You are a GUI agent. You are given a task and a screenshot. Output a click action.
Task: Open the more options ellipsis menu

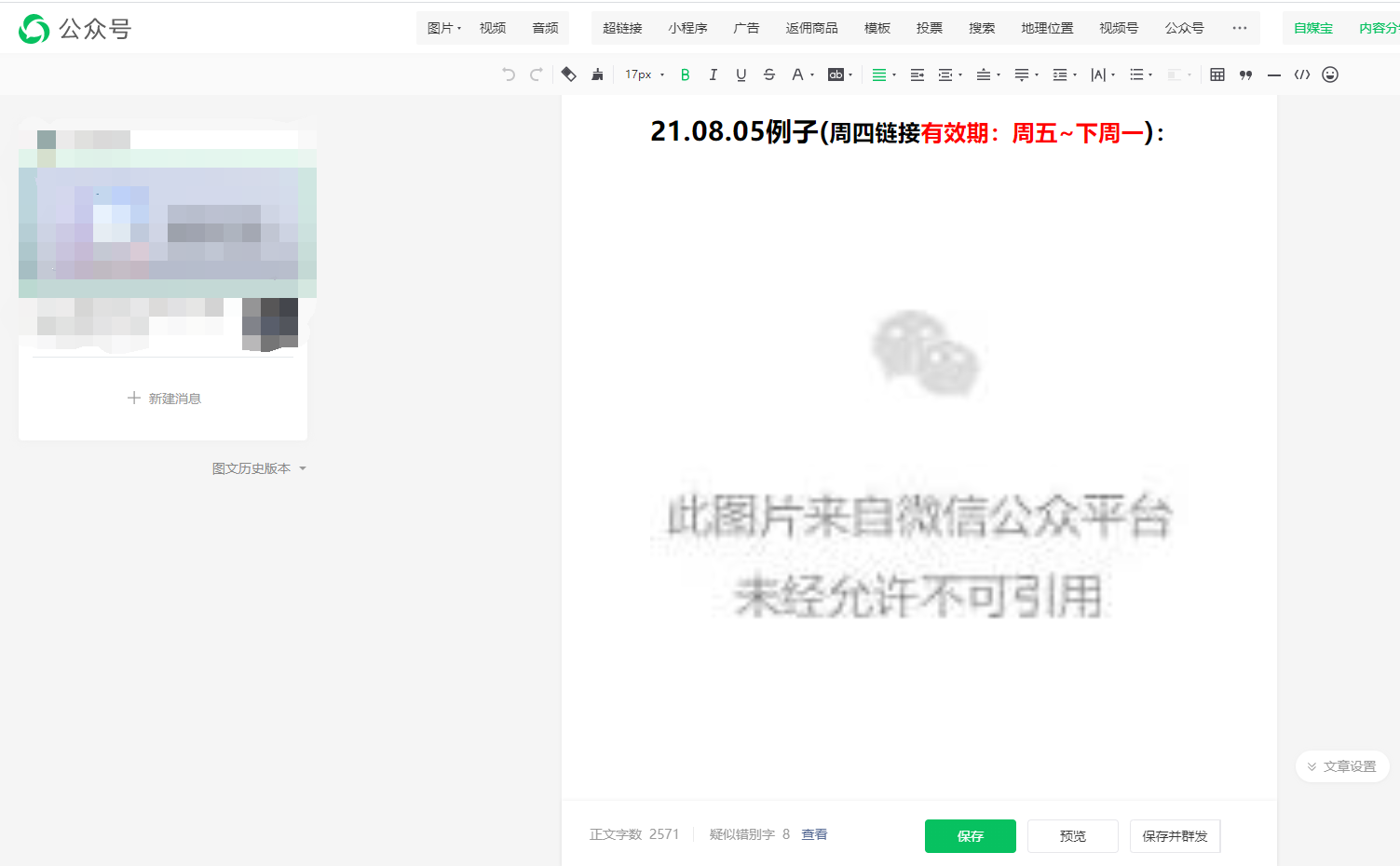pyautogui.click(x=1239, y=28)
